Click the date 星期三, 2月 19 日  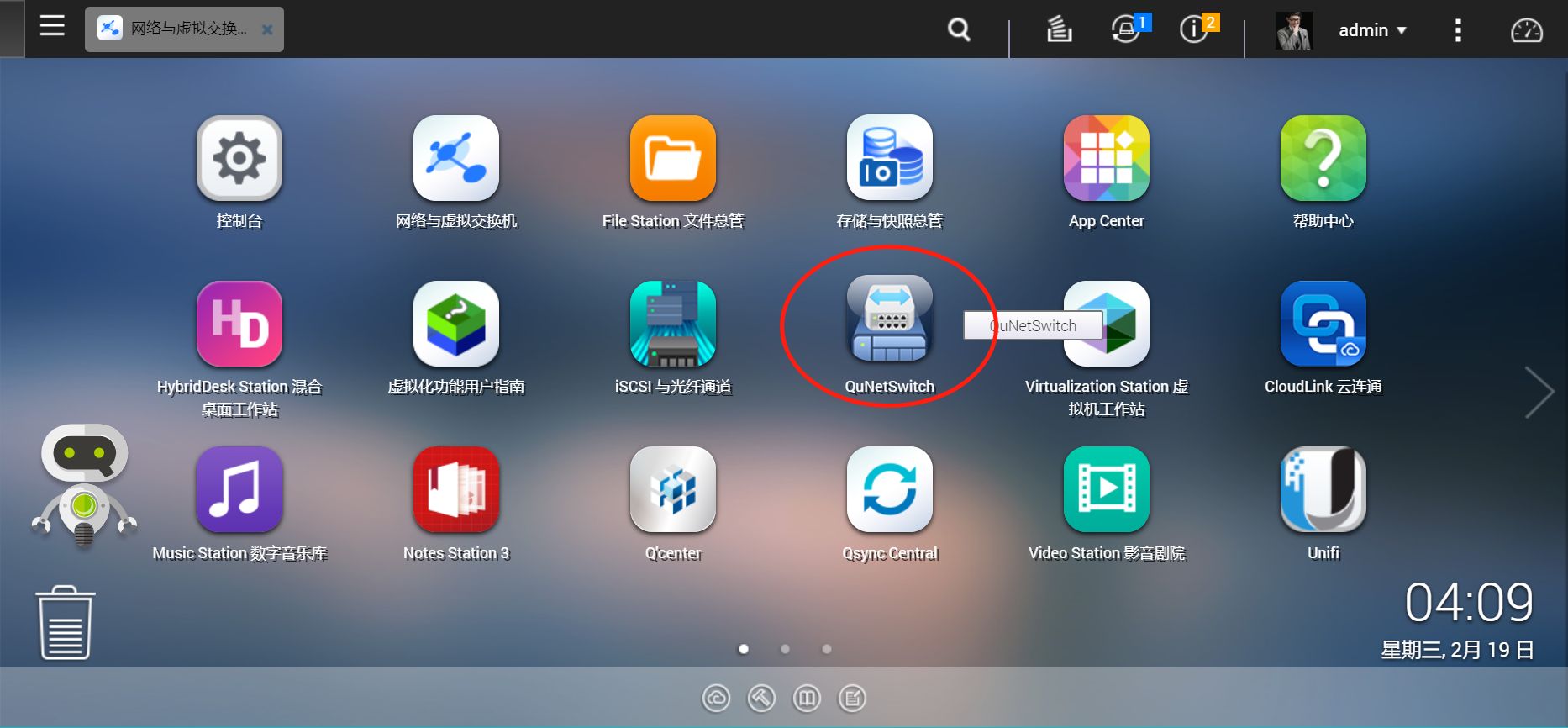point(1458,650)
